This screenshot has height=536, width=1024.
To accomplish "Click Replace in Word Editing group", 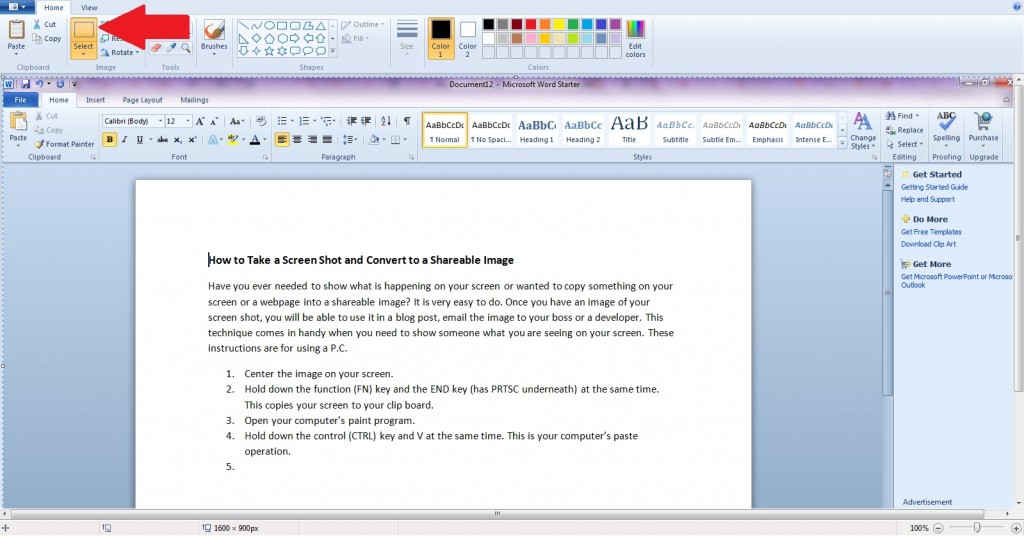I will click(904, 130).
